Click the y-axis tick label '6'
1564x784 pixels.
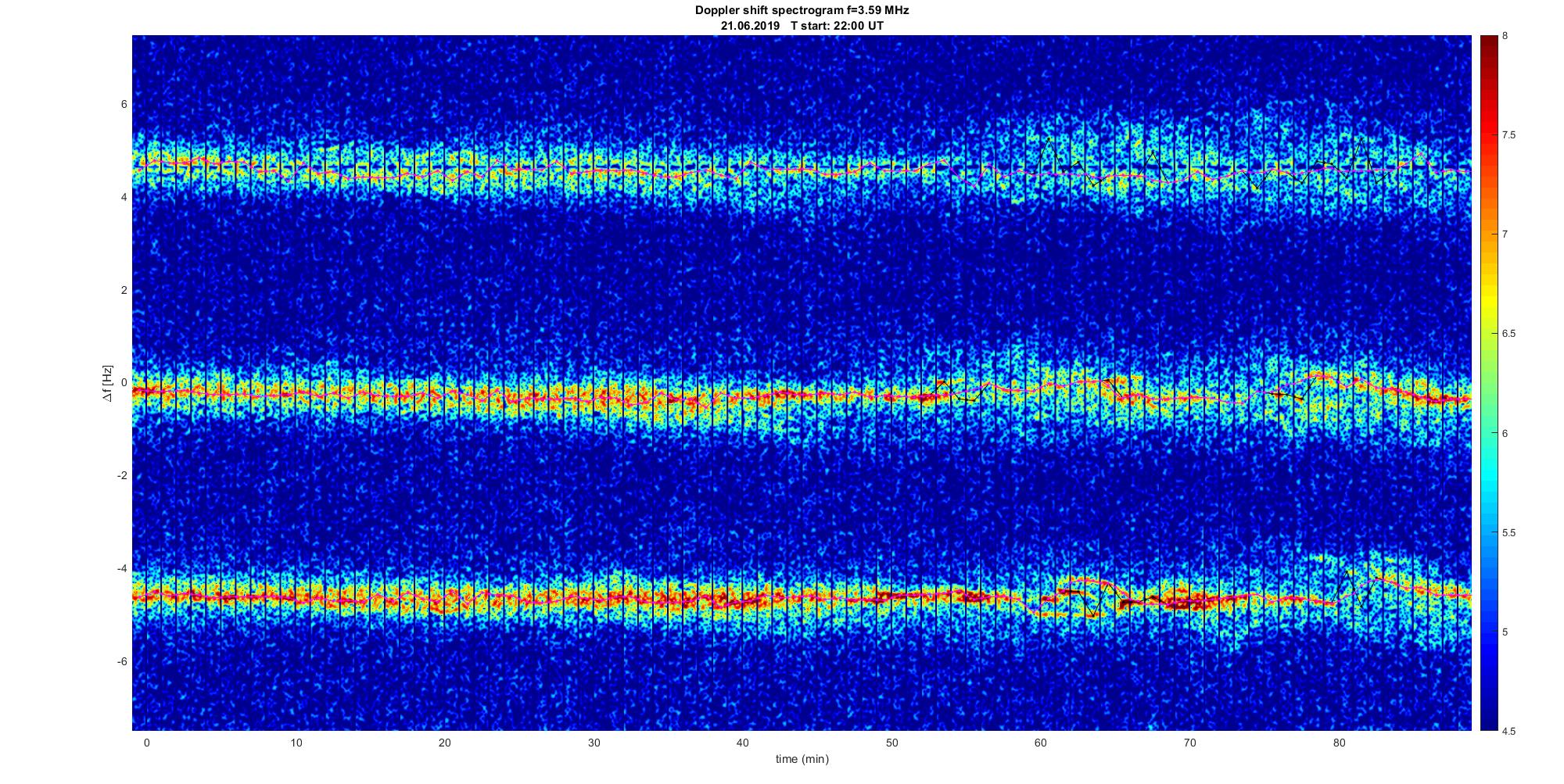coord(124,105)
